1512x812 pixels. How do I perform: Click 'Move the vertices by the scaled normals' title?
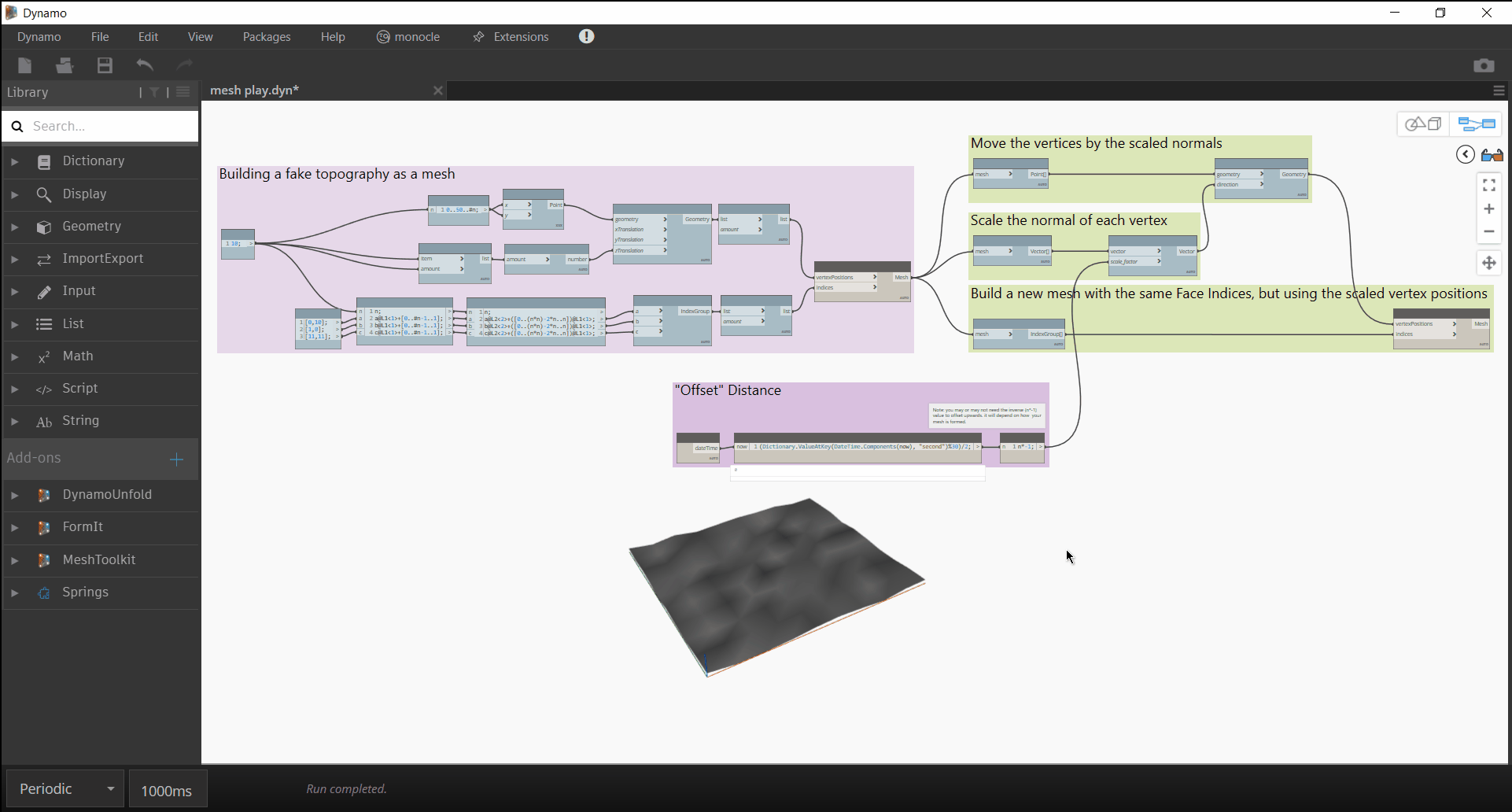1096,143
